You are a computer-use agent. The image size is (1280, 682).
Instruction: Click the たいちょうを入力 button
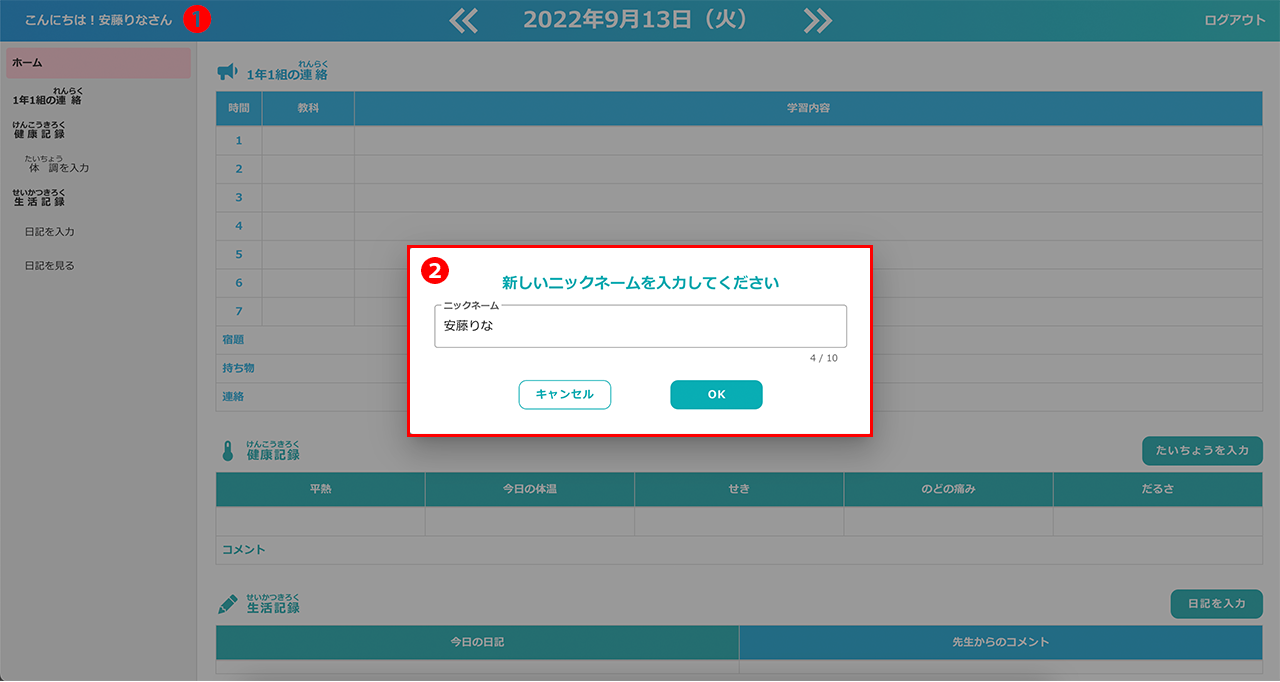click(x=1202, y=451)
